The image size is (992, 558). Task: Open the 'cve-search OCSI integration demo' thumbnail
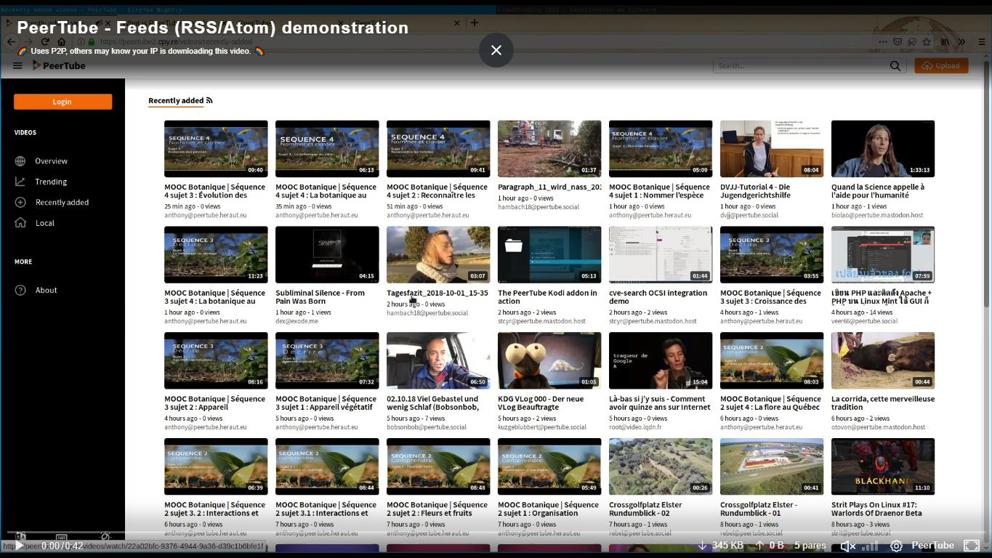click(x=660, y=254)
